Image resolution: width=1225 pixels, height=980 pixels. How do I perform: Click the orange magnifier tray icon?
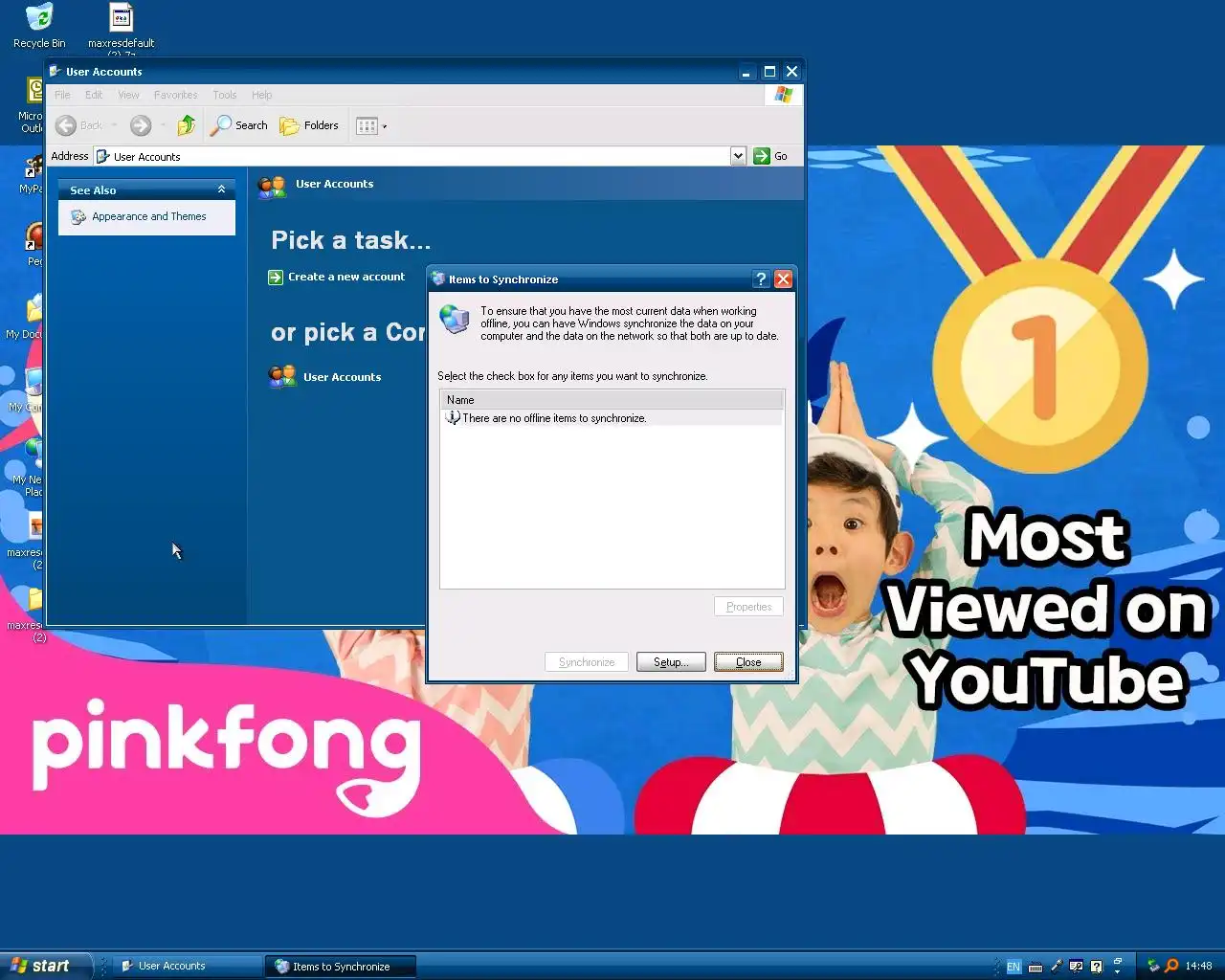[x=1171, y=967]
